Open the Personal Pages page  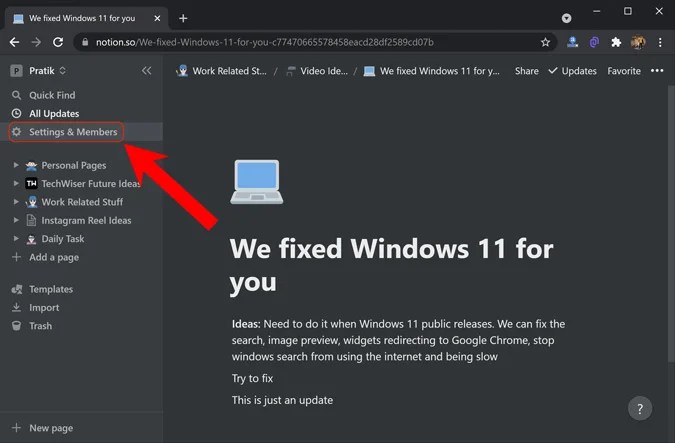73,165
